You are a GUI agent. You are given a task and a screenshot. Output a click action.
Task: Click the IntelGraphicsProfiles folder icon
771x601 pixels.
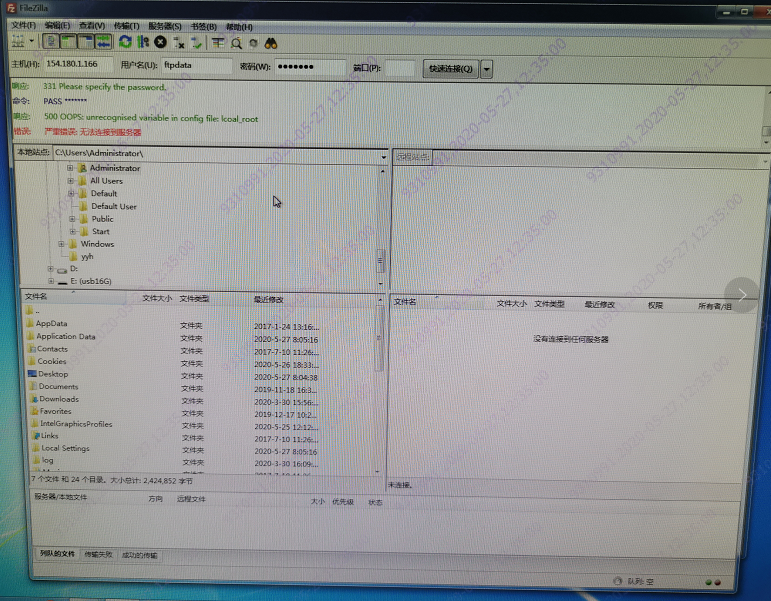pos(35,423)
